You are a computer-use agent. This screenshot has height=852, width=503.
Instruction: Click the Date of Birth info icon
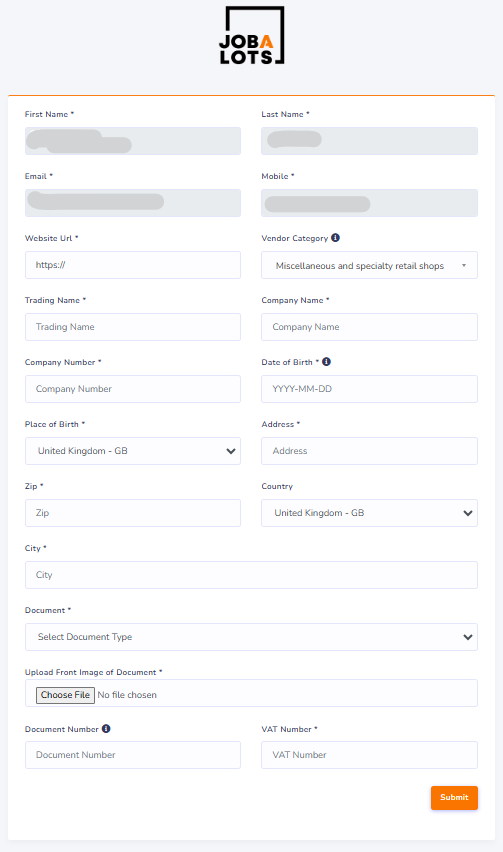tap(326, 361)
